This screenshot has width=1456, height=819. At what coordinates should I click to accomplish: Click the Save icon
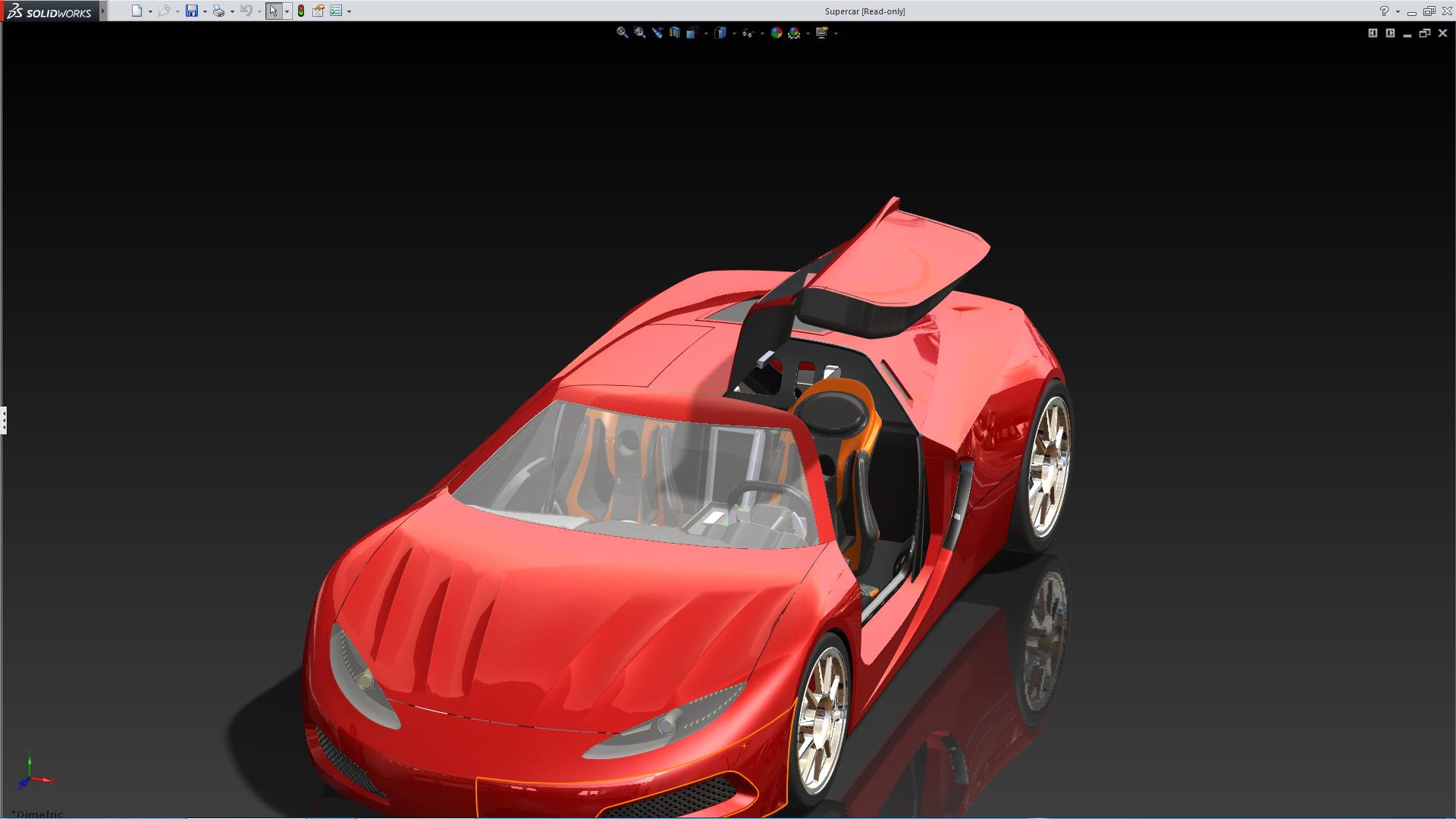pos(191,11)
